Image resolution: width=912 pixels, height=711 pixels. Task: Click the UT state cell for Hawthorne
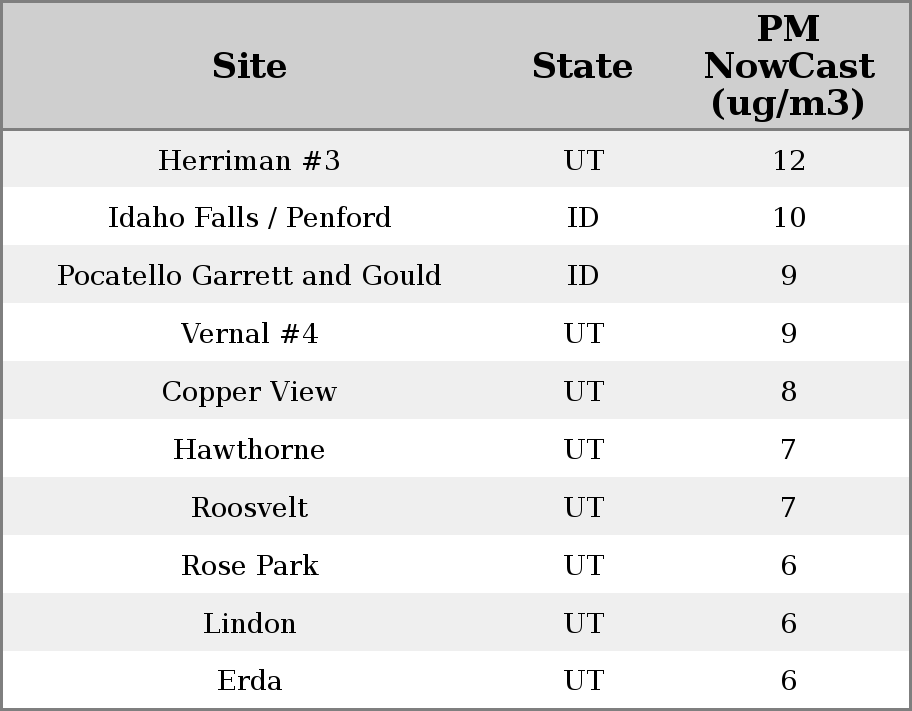tap(582, 450)
